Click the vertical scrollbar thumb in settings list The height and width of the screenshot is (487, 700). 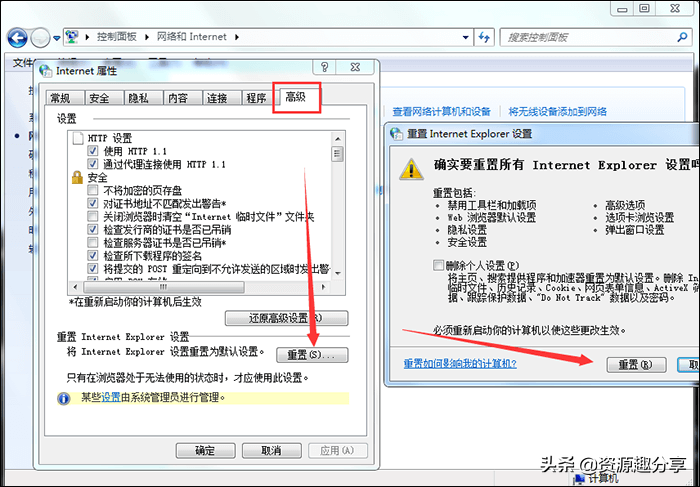point(338,154)
